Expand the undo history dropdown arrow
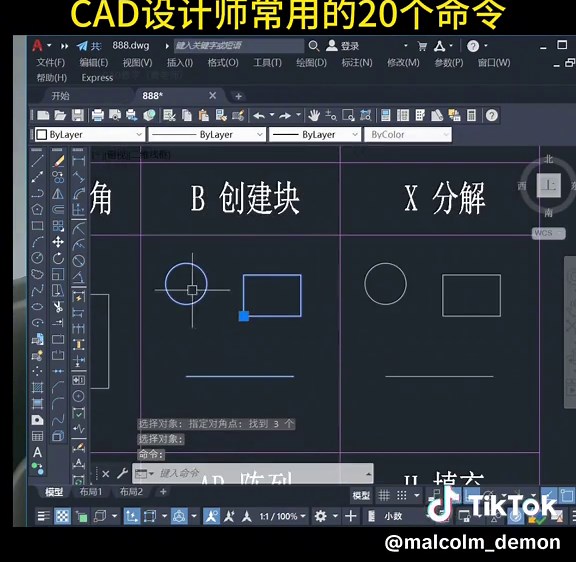 (x=272, y=115)
